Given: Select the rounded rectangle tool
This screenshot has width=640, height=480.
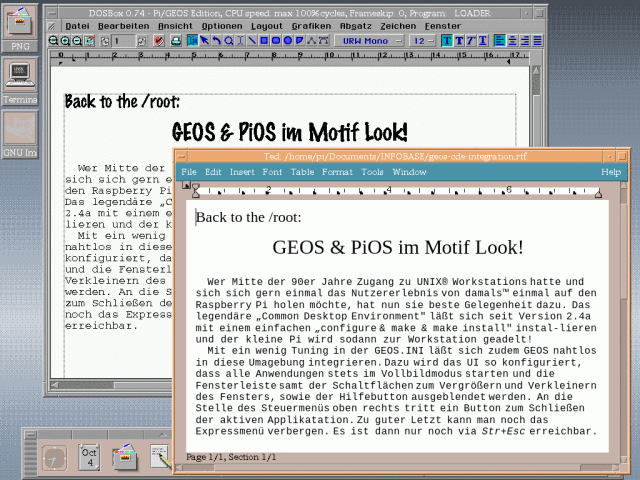Looking at the screenshot, I should point(276,41).
